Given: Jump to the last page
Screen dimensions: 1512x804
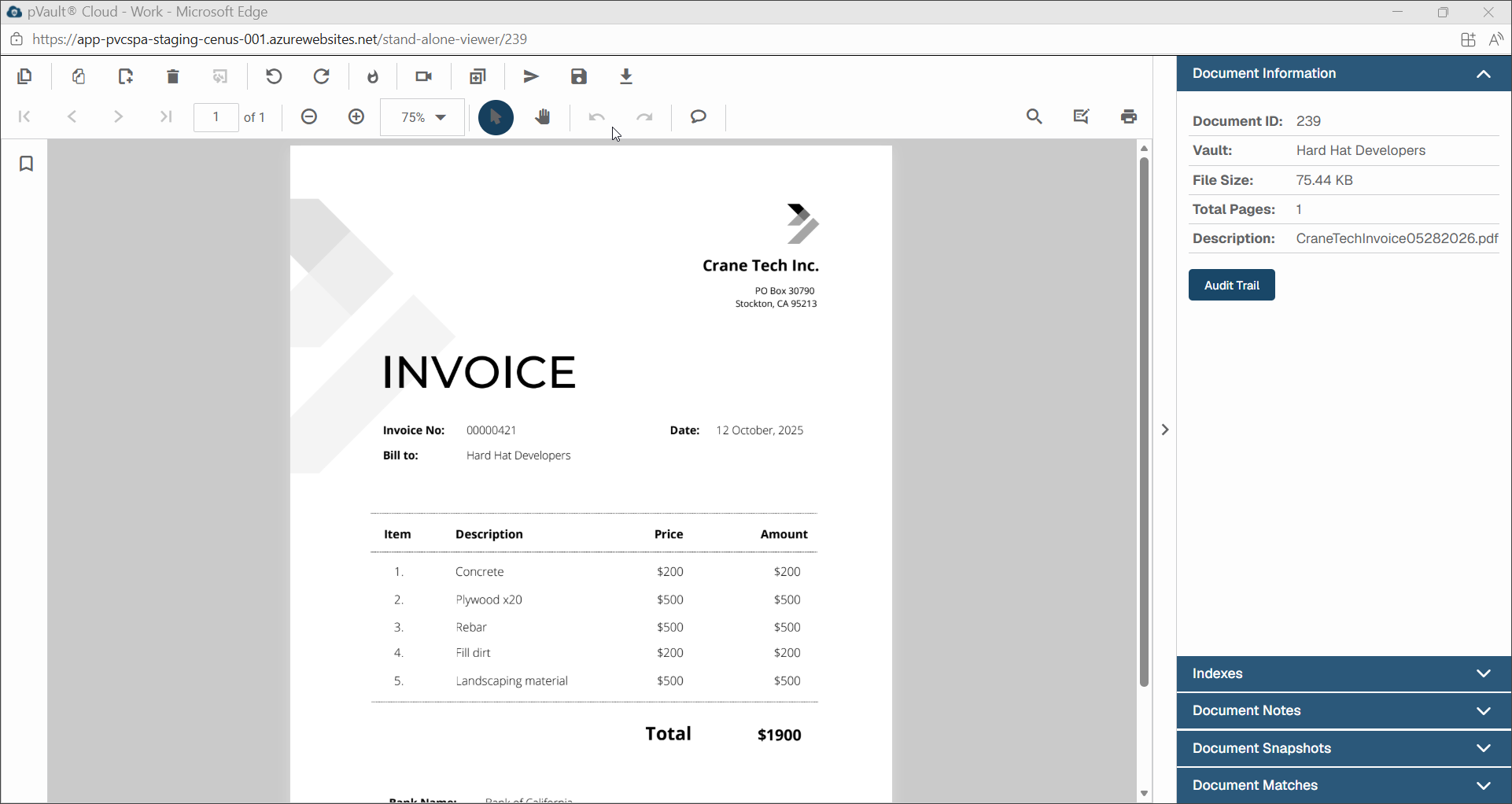Looking at the screenshot, I should [165, 116].
